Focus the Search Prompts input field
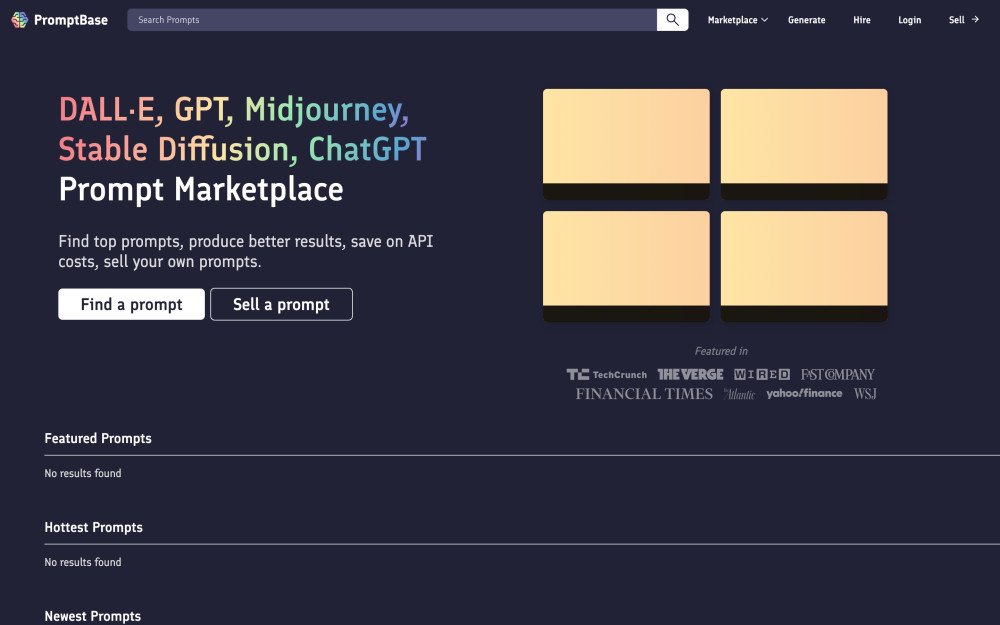 [392, 20]
